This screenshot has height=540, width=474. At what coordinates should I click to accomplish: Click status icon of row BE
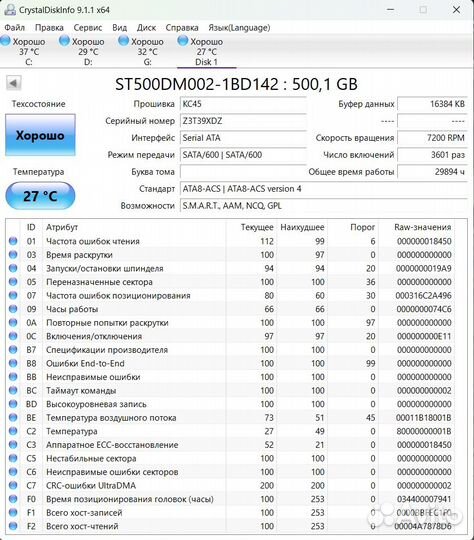click(13, 417)
